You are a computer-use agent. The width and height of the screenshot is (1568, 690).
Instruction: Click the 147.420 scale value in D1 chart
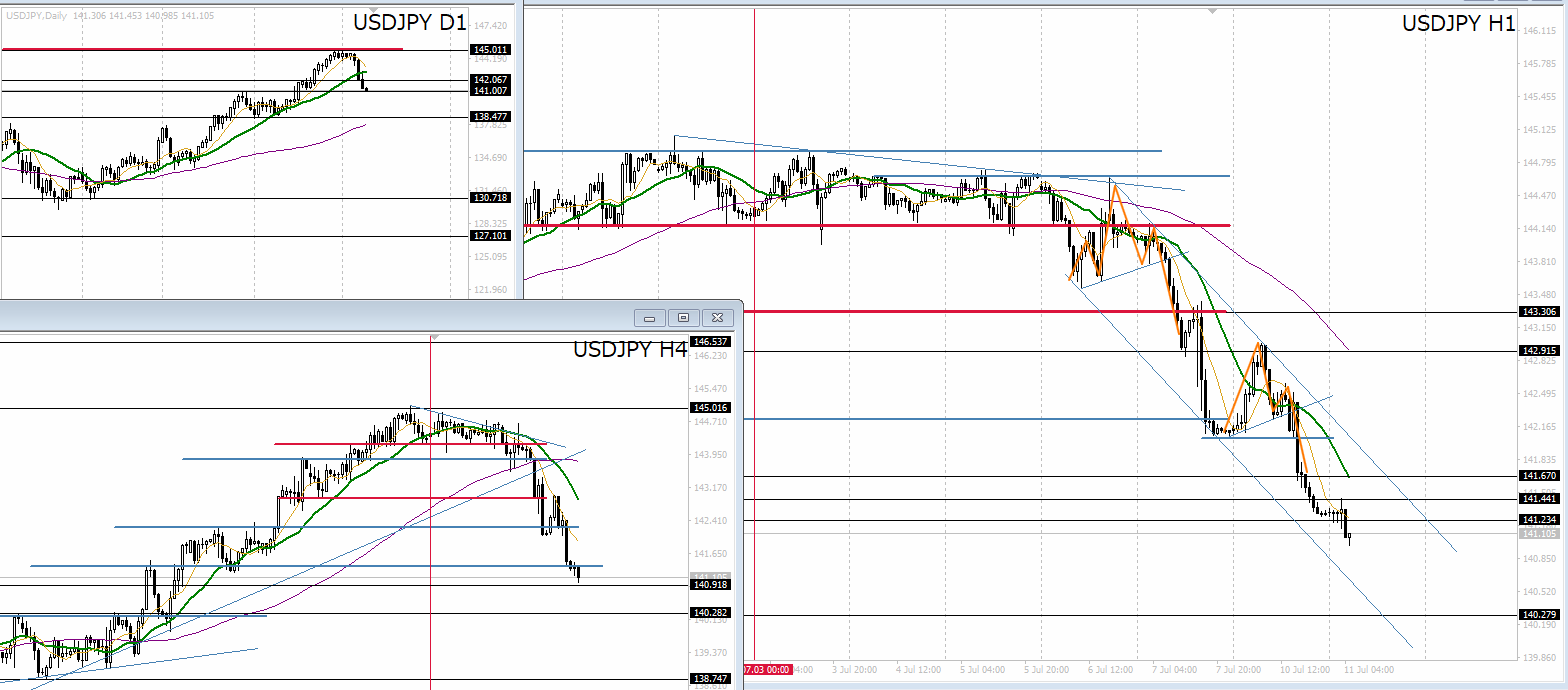coord(490,25)
